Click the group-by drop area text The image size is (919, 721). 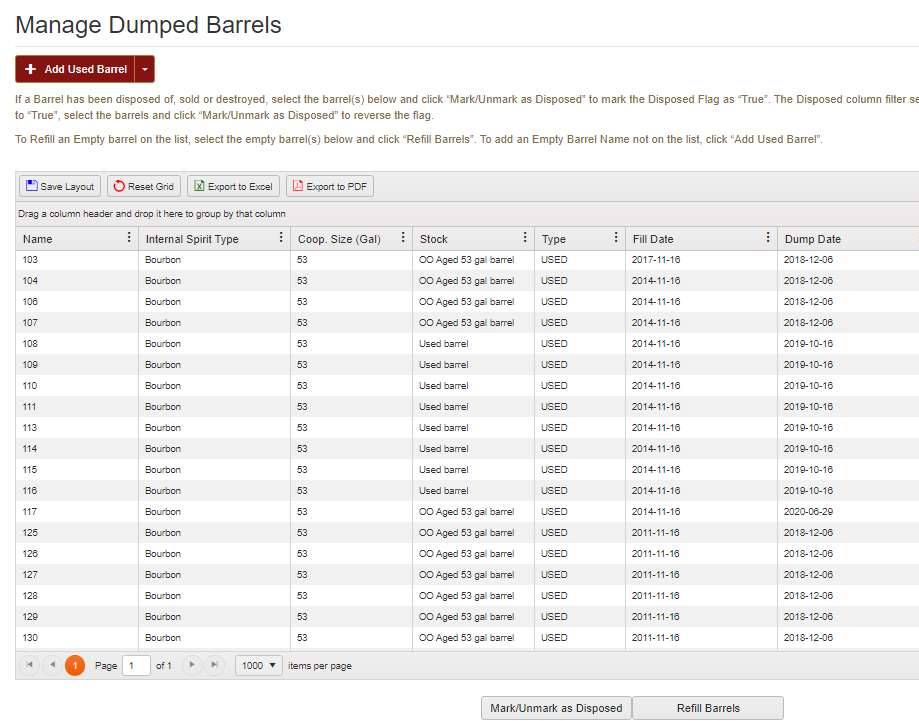(x=152, y=214)
